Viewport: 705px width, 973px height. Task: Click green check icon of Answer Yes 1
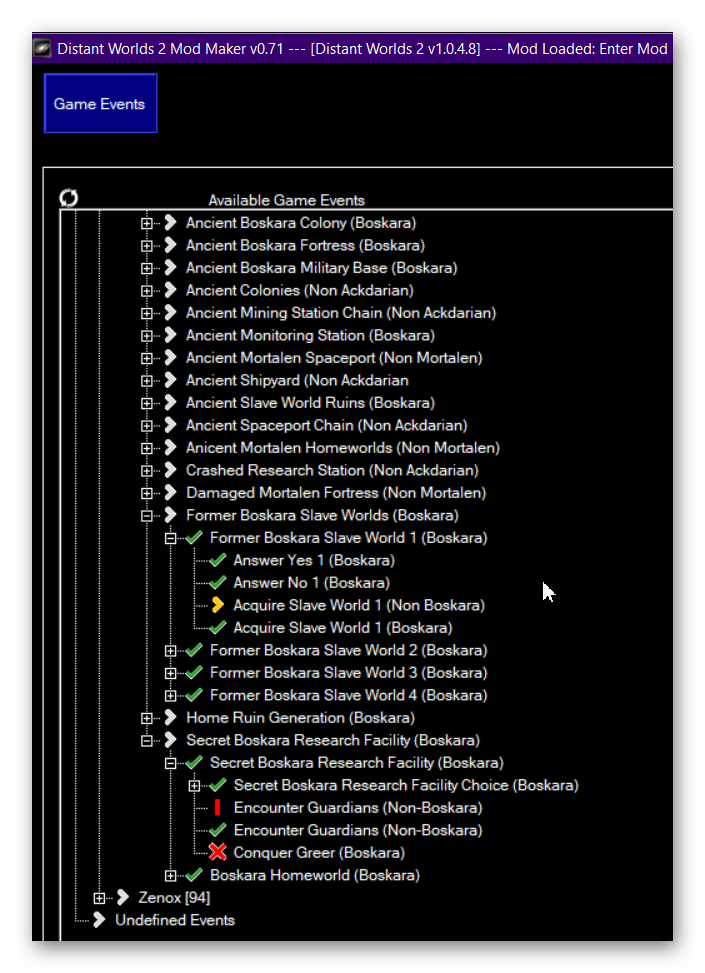(x=217, y=560)
